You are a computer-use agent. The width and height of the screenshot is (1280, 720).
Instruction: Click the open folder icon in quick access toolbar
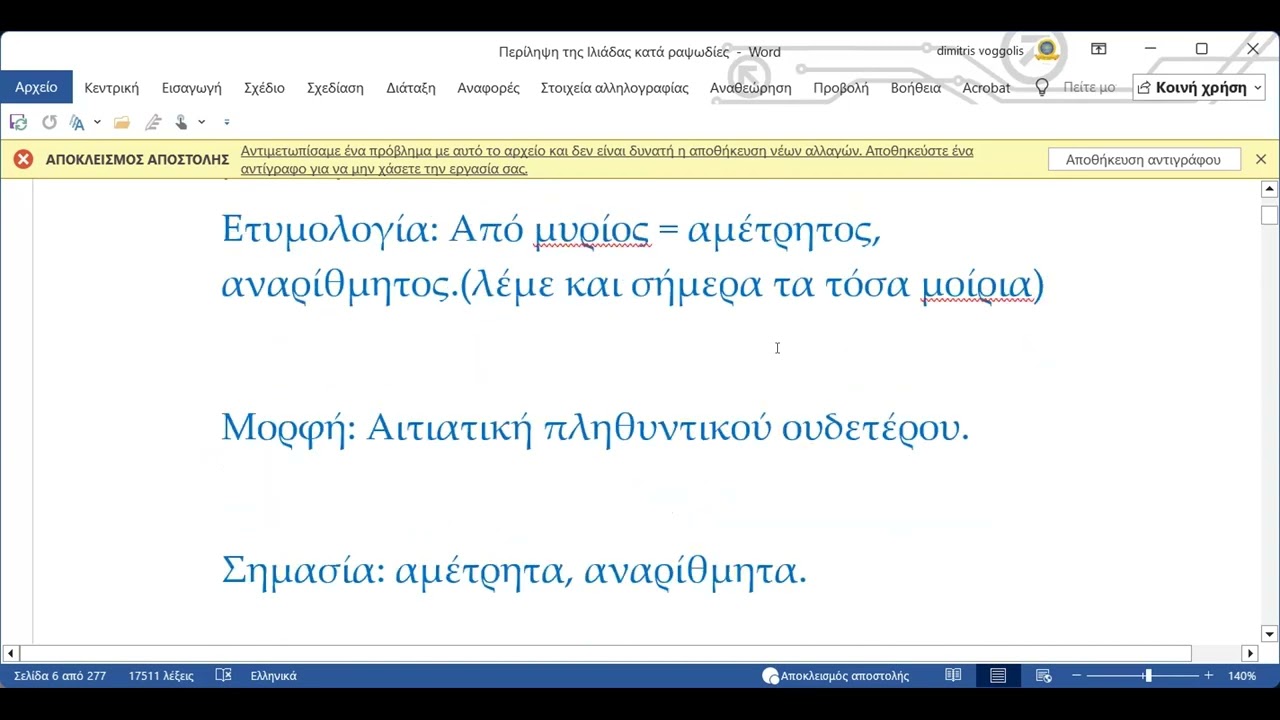click(x=122, y=122)
